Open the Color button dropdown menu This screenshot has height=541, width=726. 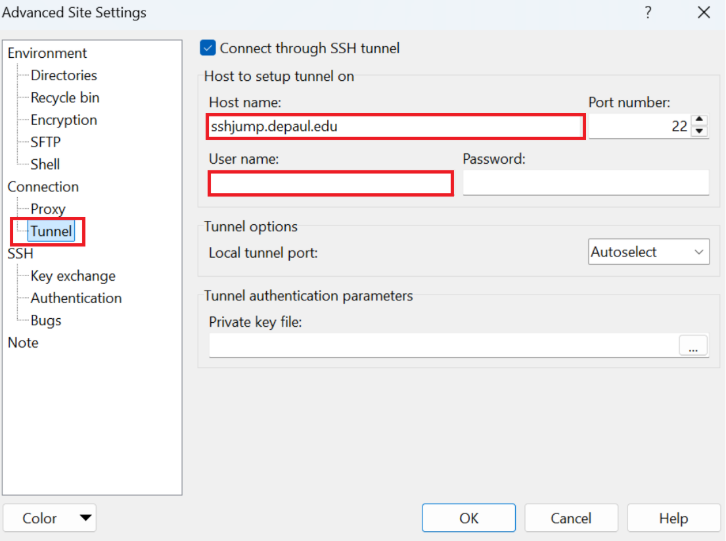coord(50,518)
